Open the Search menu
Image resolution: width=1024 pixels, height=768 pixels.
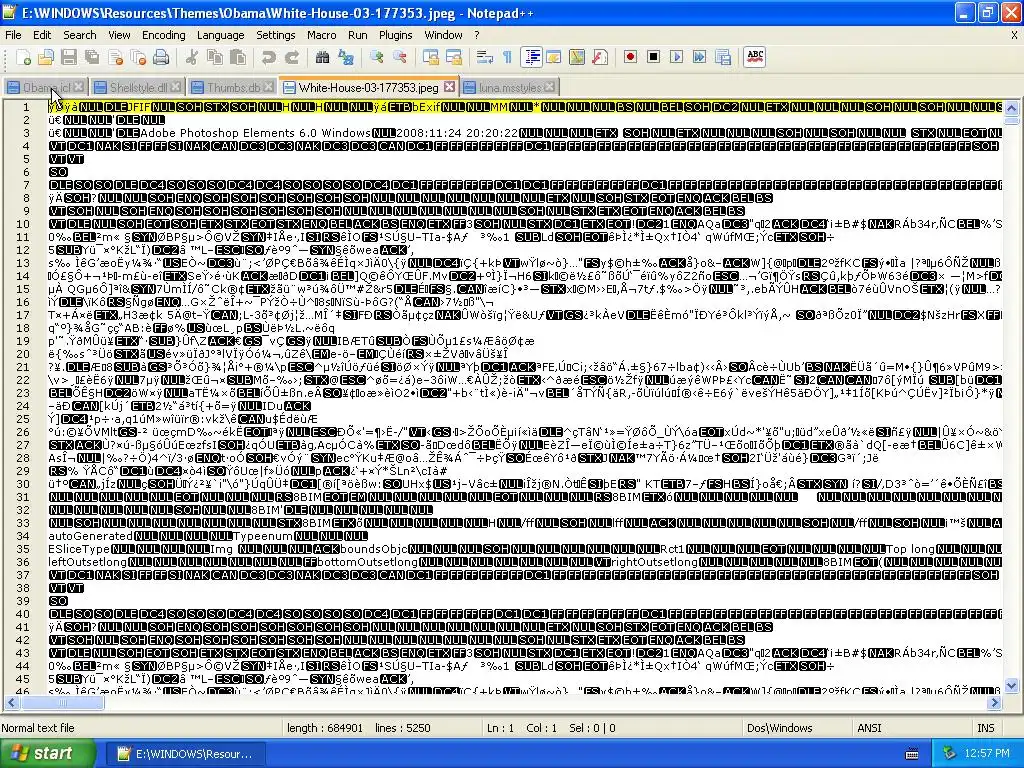click(80, 35)
